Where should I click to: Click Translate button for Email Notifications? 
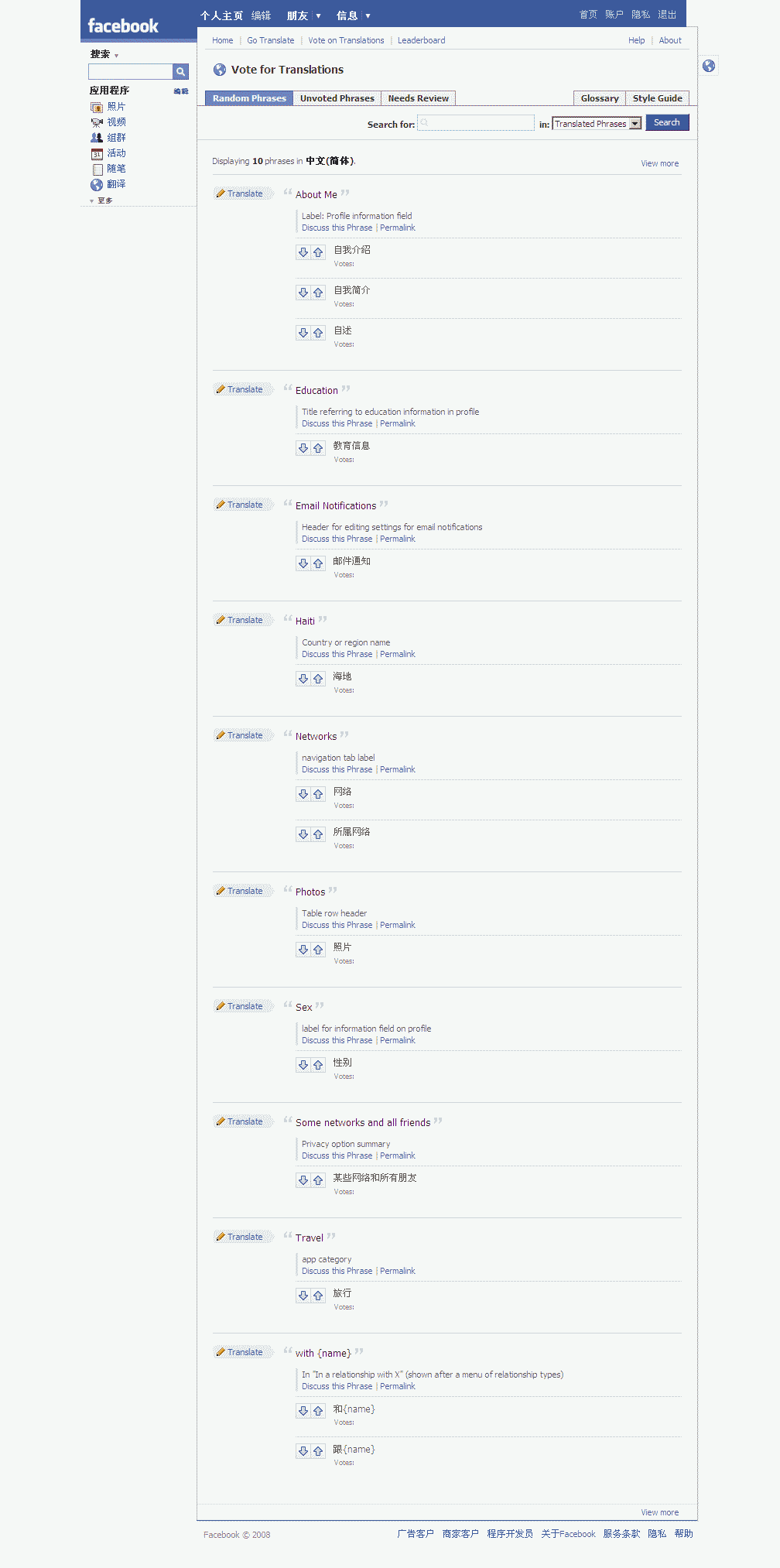[x=244, y=505]
